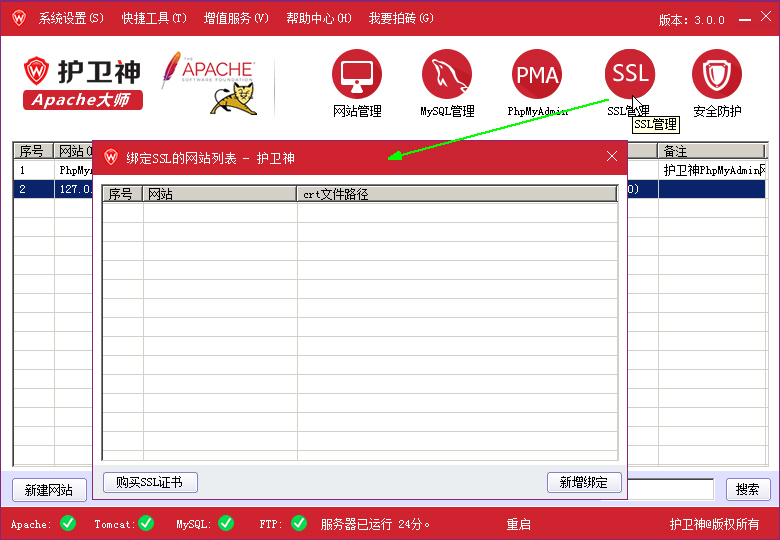Viewport: 780px width, 540px height.
Task: Click the FTP status green check icon
Action: pos(299,523)
